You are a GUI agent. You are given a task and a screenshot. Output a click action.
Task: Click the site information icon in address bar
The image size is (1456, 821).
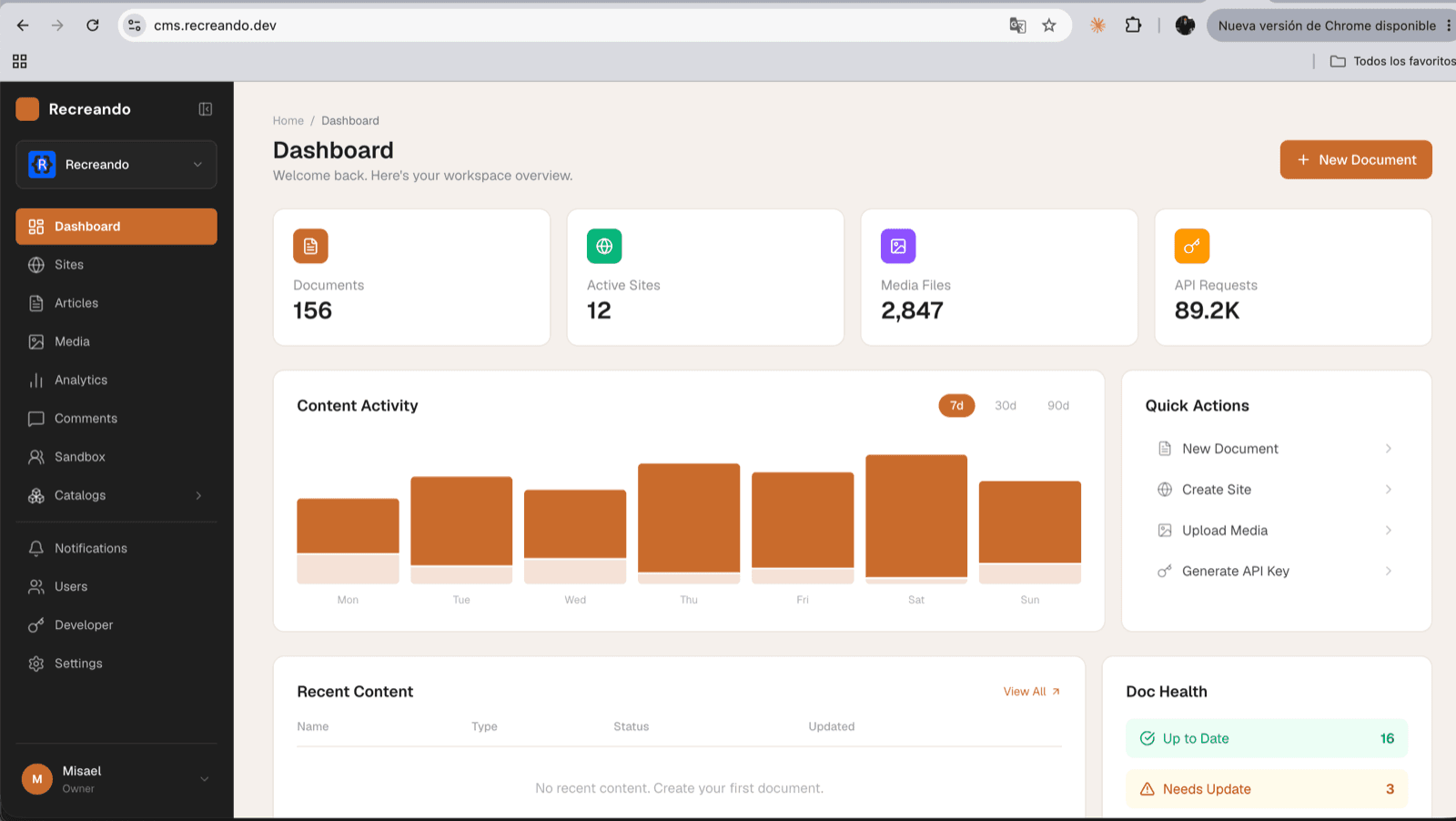[x=135, y=25]
